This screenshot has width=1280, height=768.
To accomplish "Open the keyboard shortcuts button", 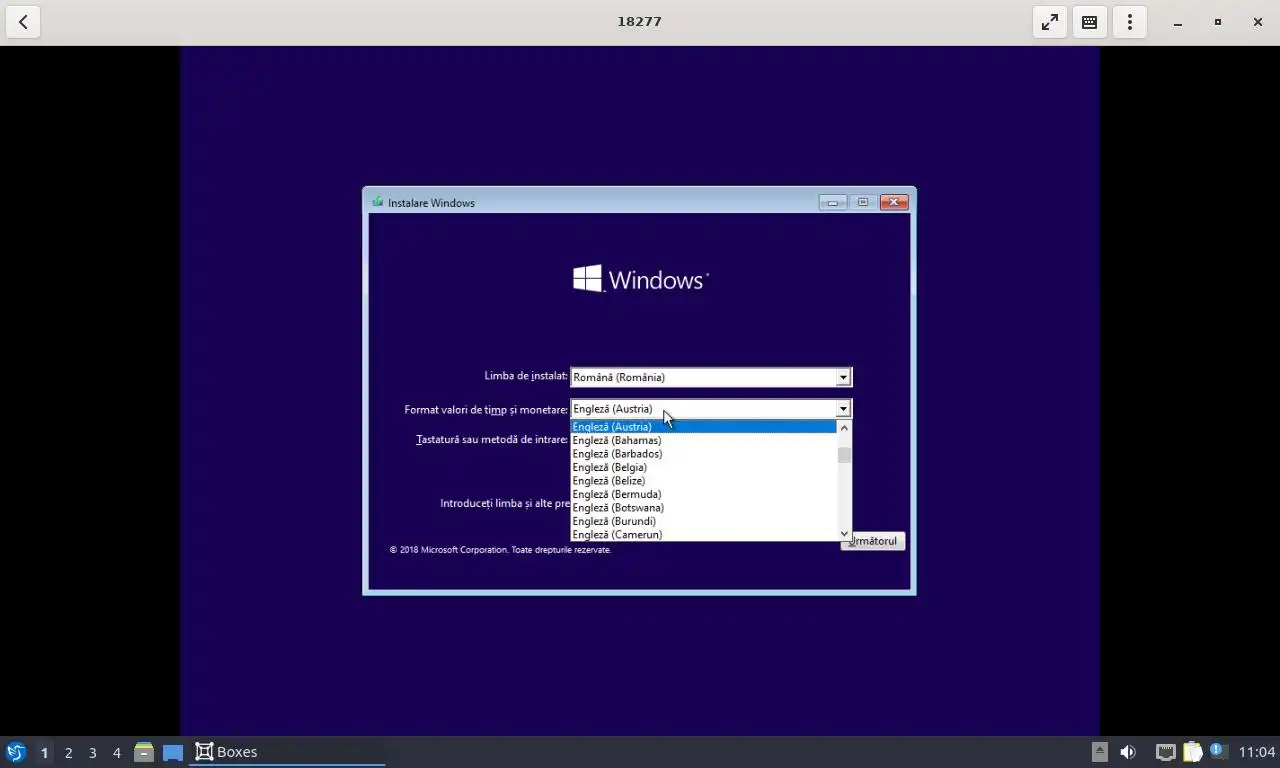I will click(x=1090, y=21).
